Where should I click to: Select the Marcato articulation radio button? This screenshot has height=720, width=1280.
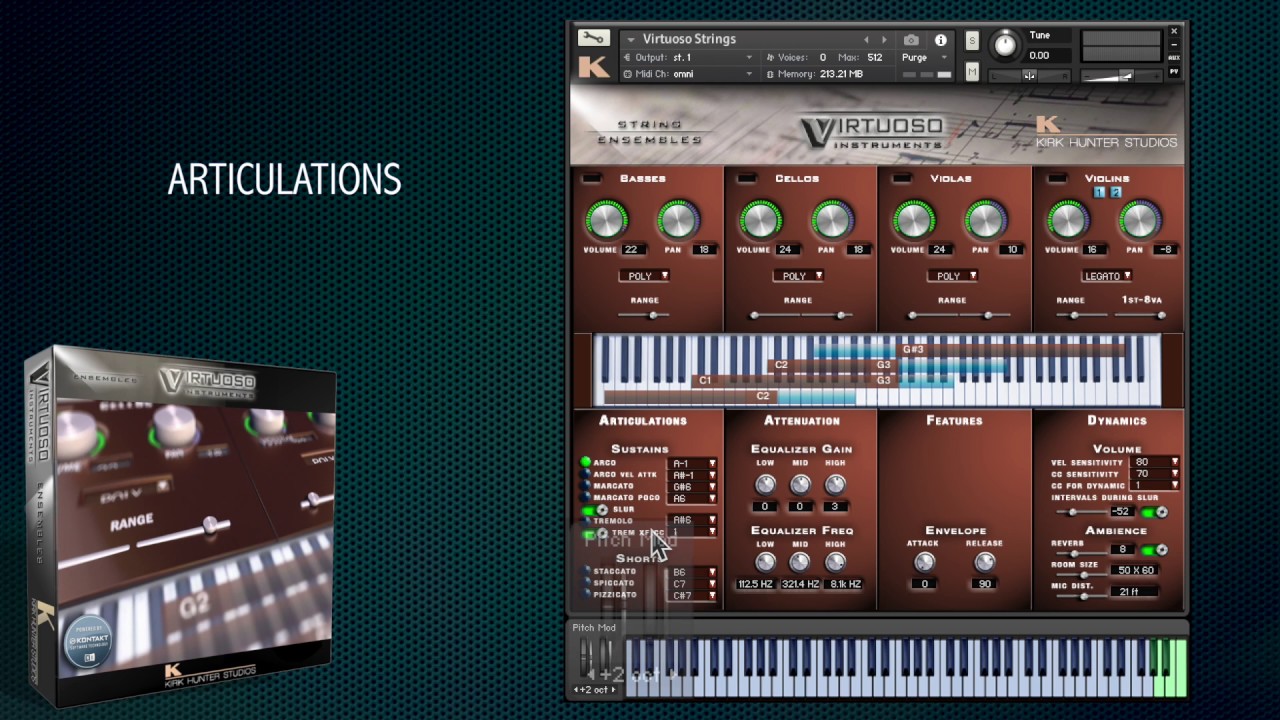[x=586, y=486]
